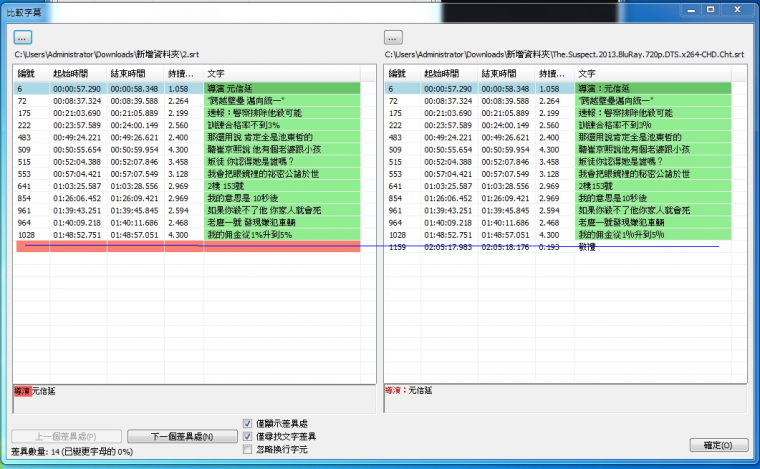Select '如果你殺不了他你家人就會死' without space

coord(558,210)
